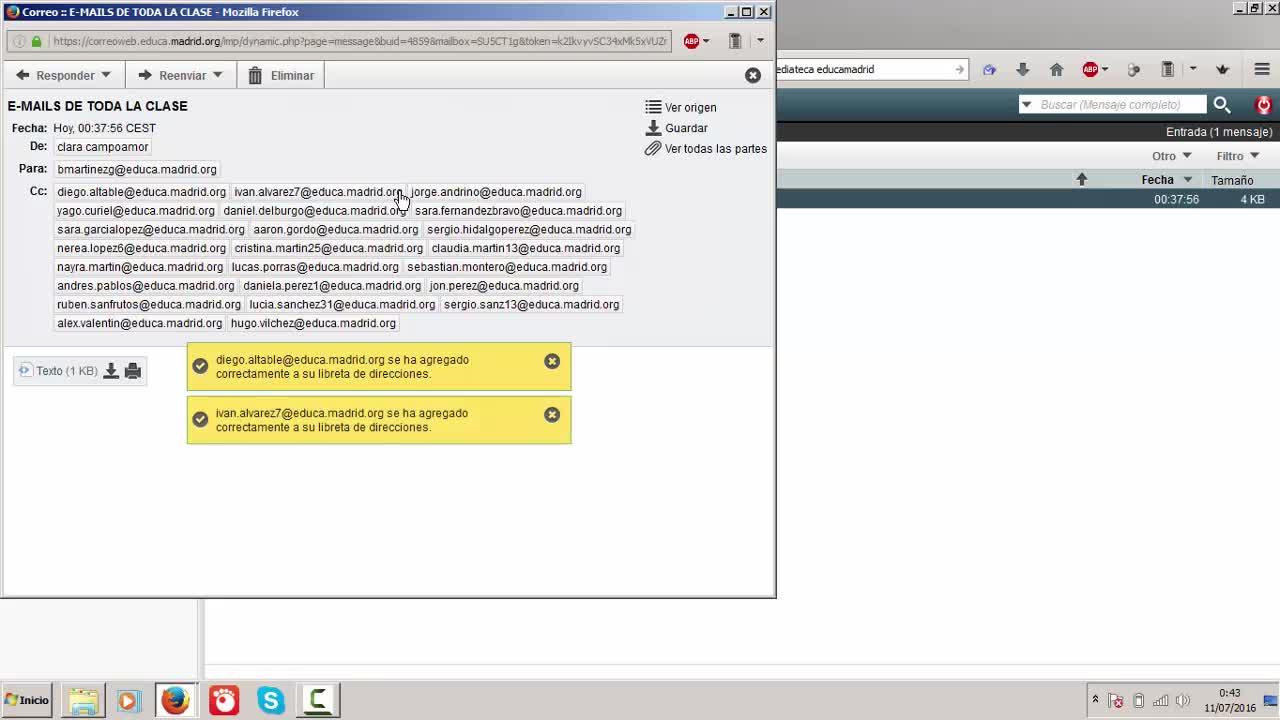This screenshot has height=720, width=1280.
Task: Click Cc address yago.curiel@educa.madrid.org
Action: click(136, 211)
